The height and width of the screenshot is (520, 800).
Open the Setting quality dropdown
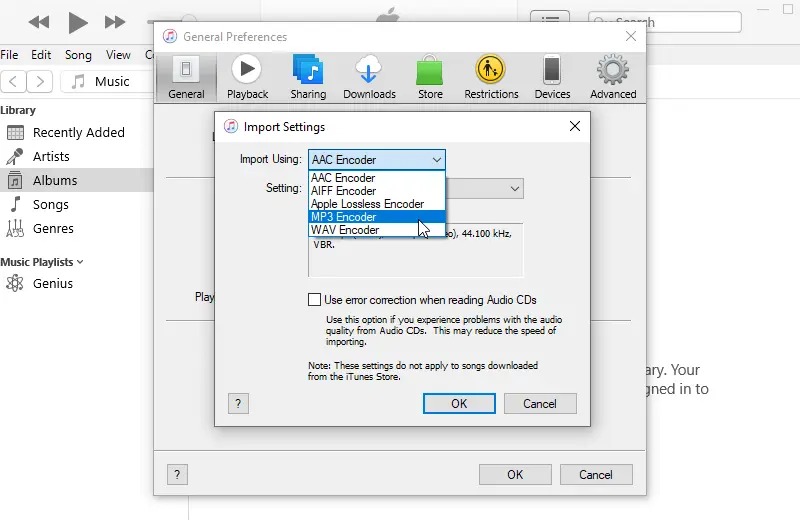point(514,189)
